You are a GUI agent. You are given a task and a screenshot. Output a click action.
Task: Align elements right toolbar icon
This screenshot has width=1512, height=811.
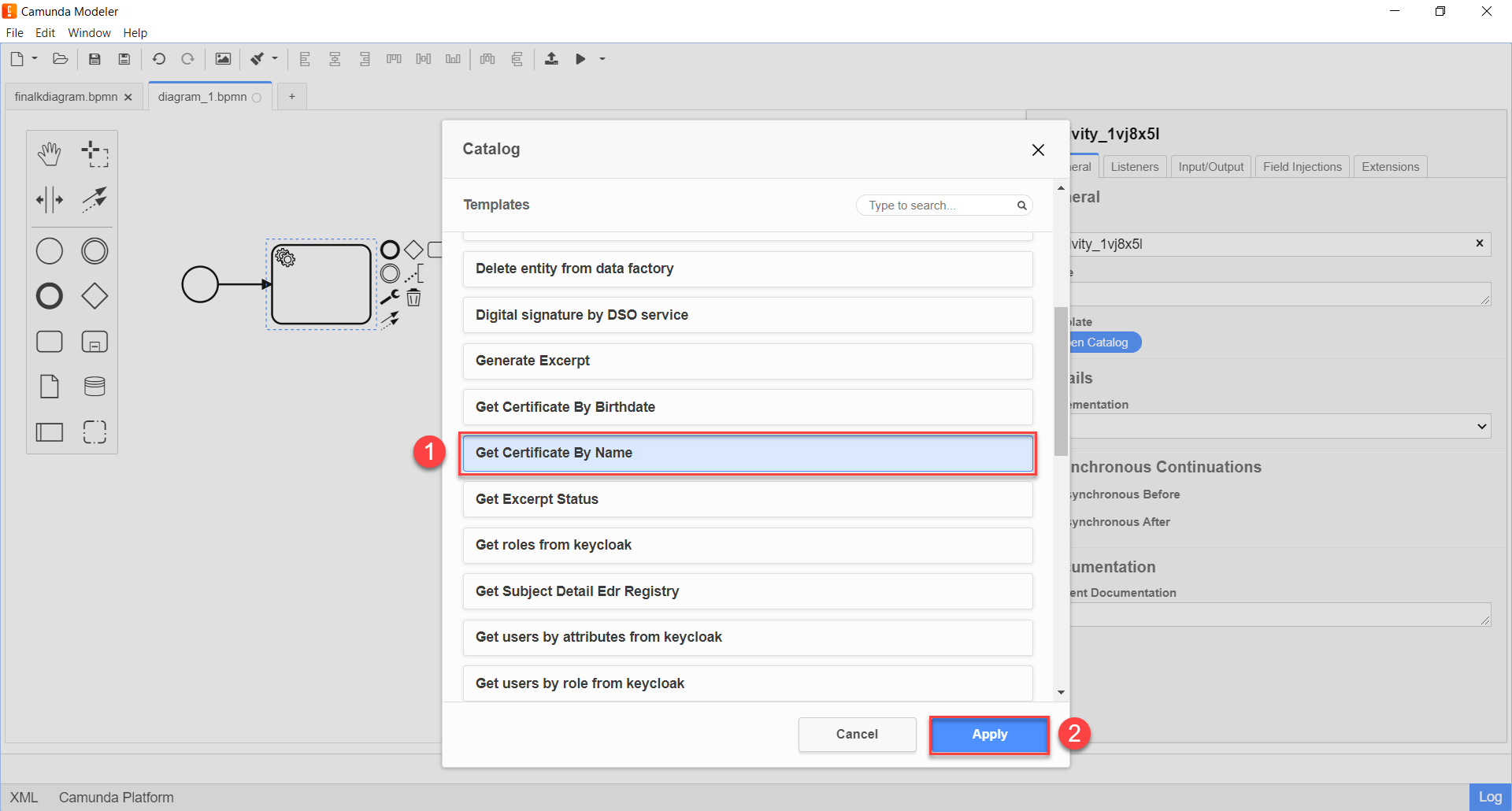point(365,59)
